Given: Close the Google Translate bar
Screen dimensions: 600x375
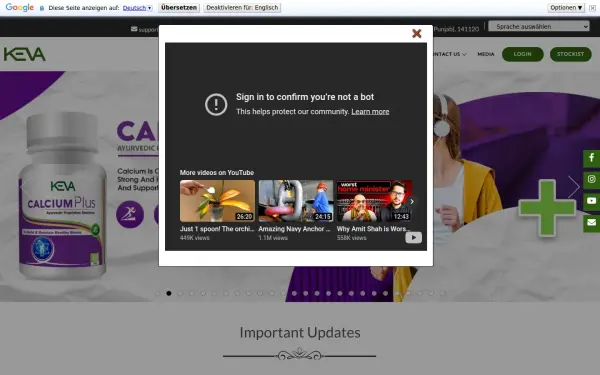Looking at the screenshot, I should [x=592, y=8].
